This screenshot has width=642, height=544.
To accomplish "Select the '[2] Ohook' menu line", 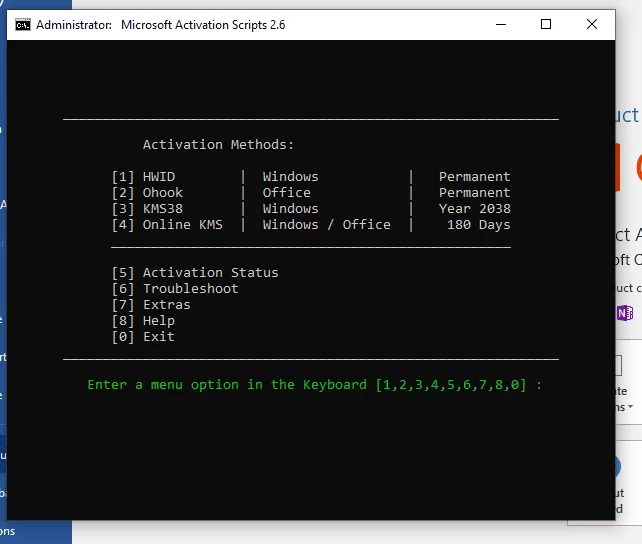I will (x=147, y=193).
